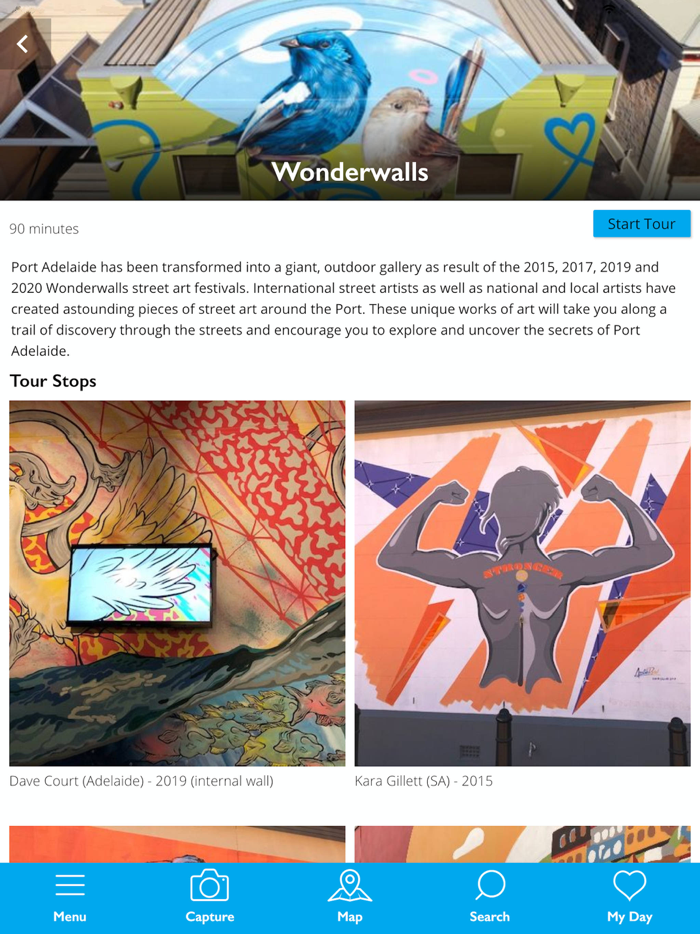Open the My Day heart icon

click(x=630, y=885)
